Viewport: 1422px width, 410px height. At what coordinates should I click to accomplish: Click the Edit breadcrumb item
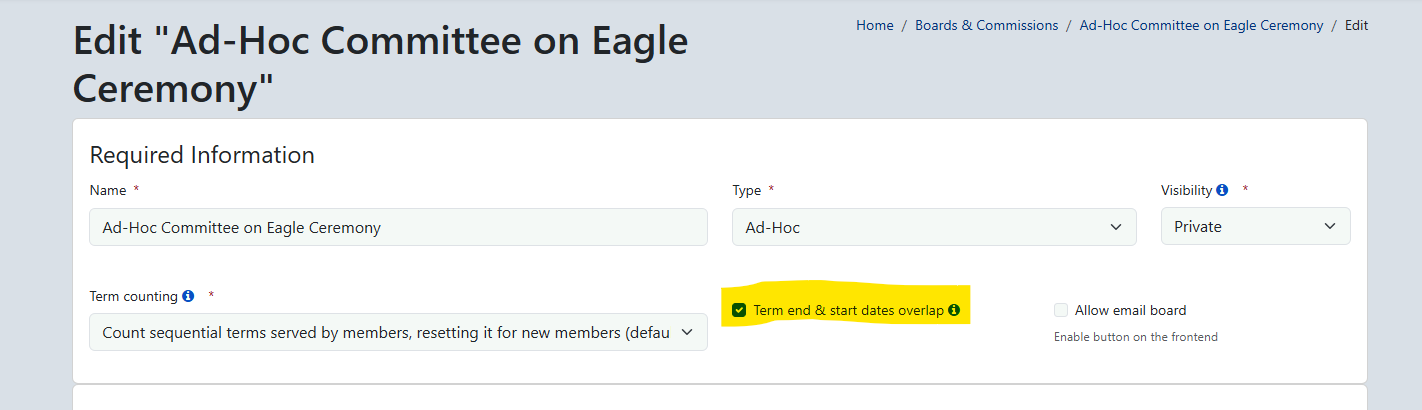(x=1356, y=25)
